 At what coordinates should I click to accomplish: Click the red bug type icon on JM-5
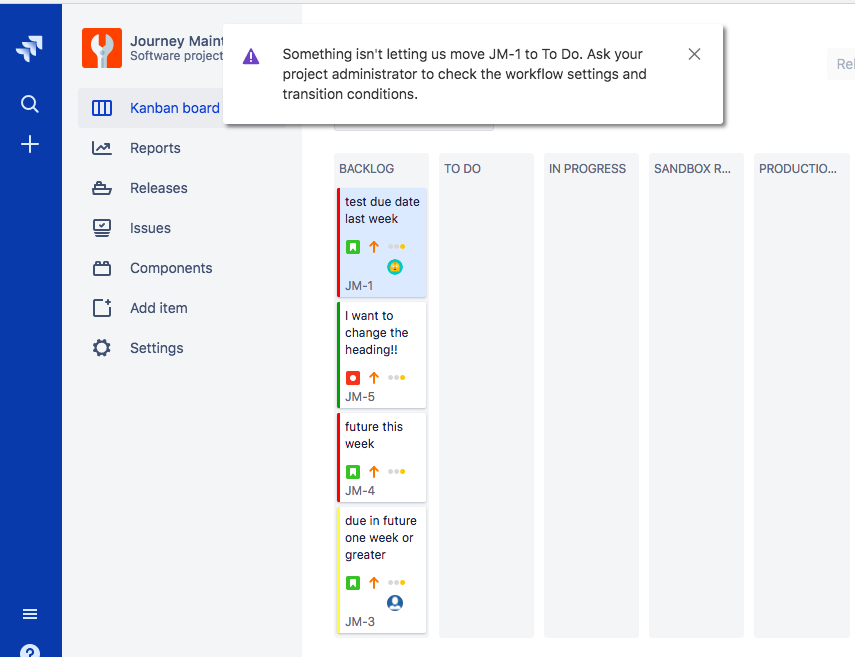[353, 377]
